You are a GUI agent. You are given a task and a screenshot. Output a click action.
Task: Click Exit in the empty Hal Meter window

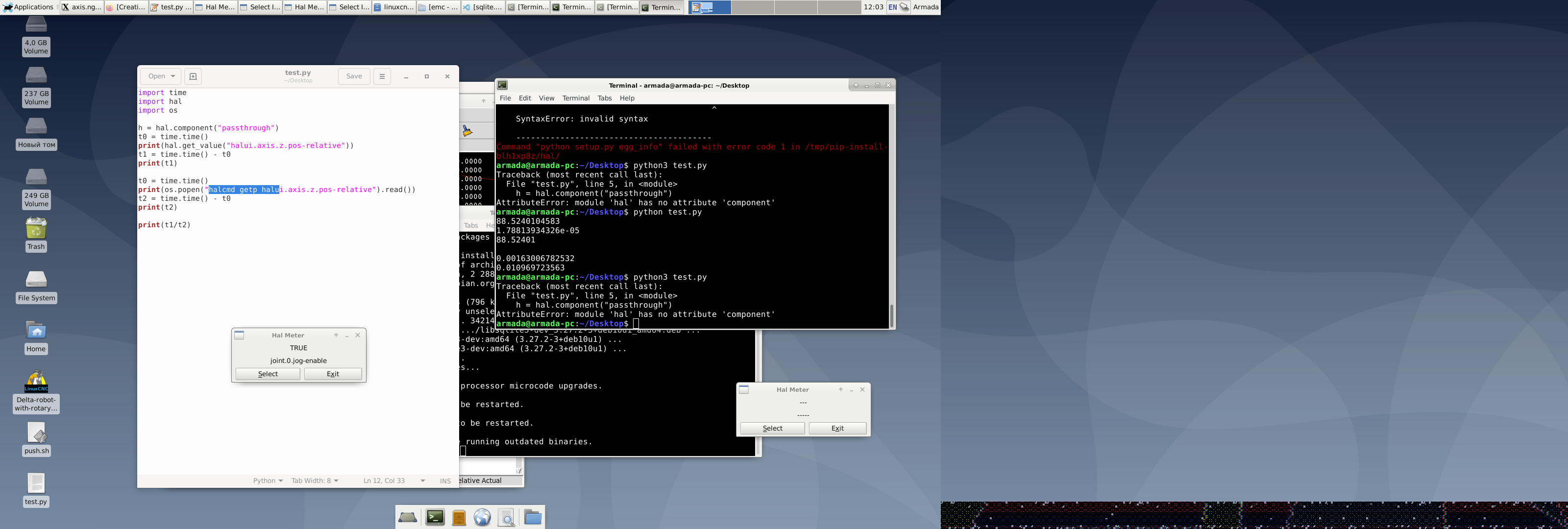click(837, 429)
